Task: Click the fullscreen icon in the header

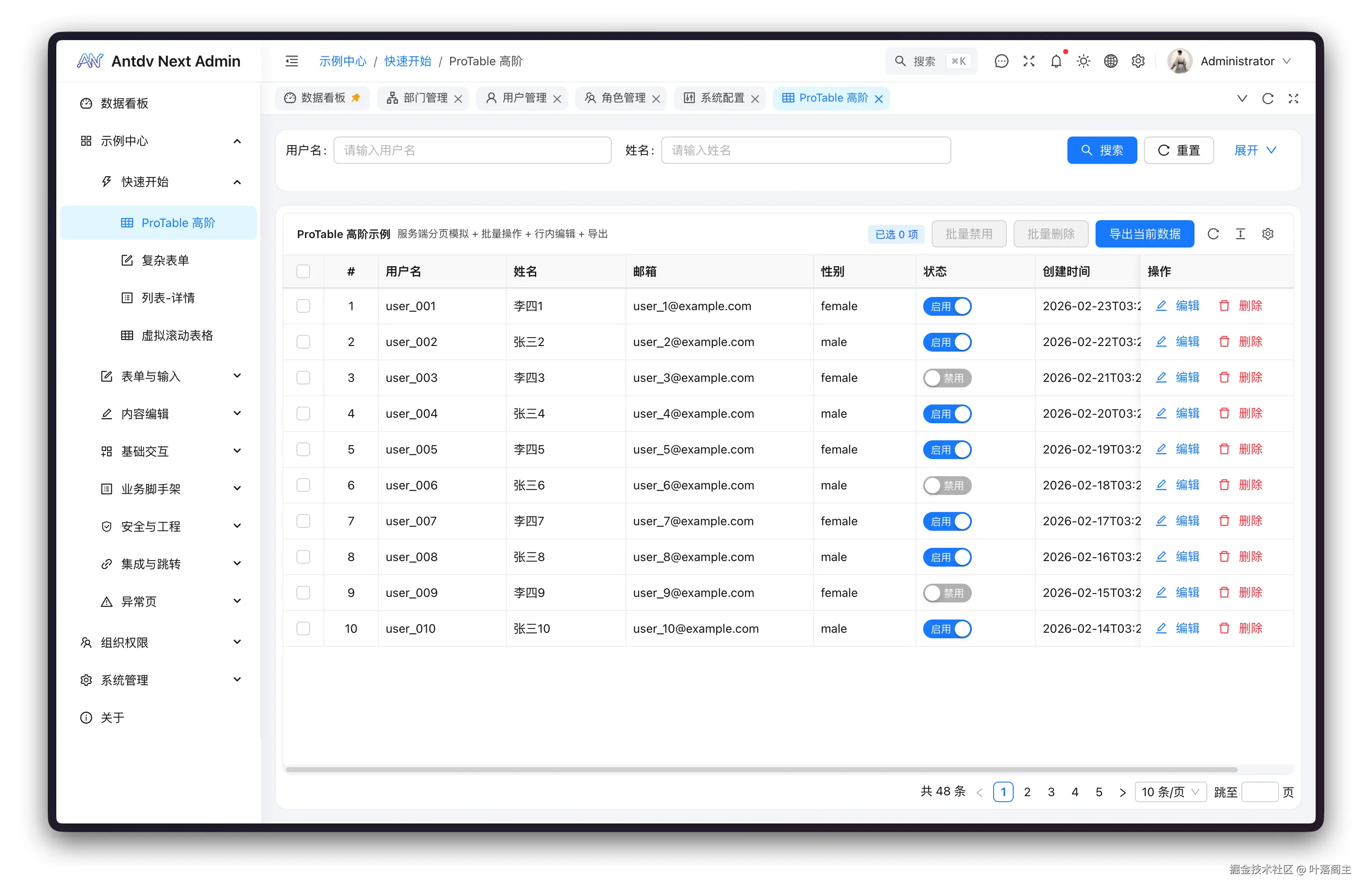Action: [x=1029, y=61]
